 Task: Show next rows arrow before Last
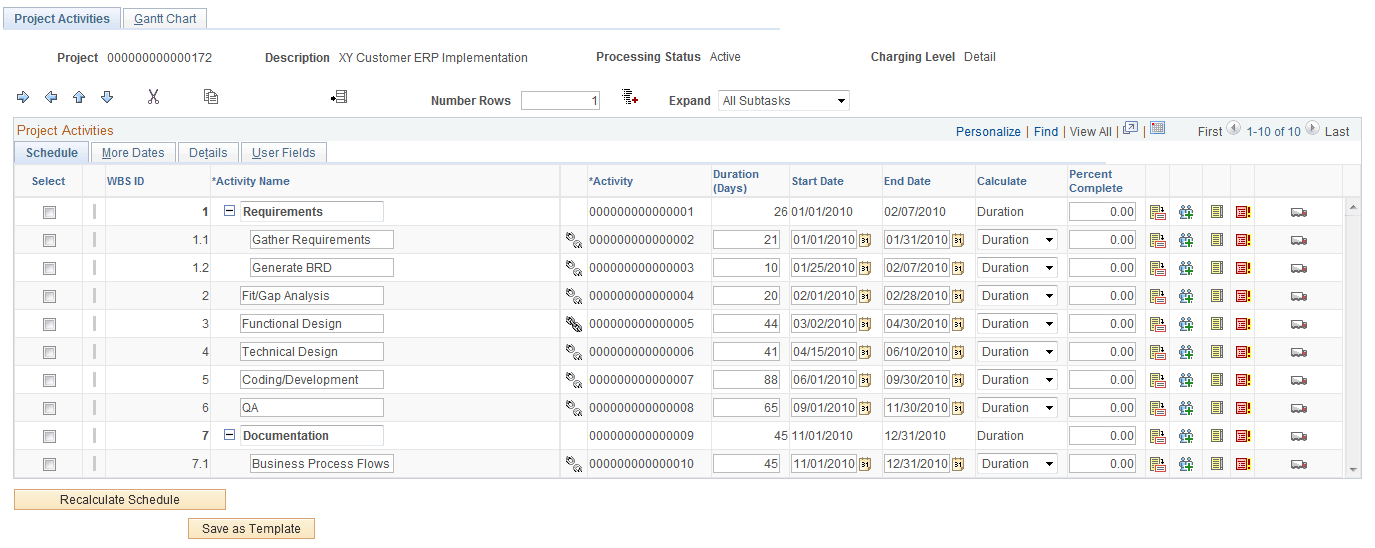(1312, 130)
